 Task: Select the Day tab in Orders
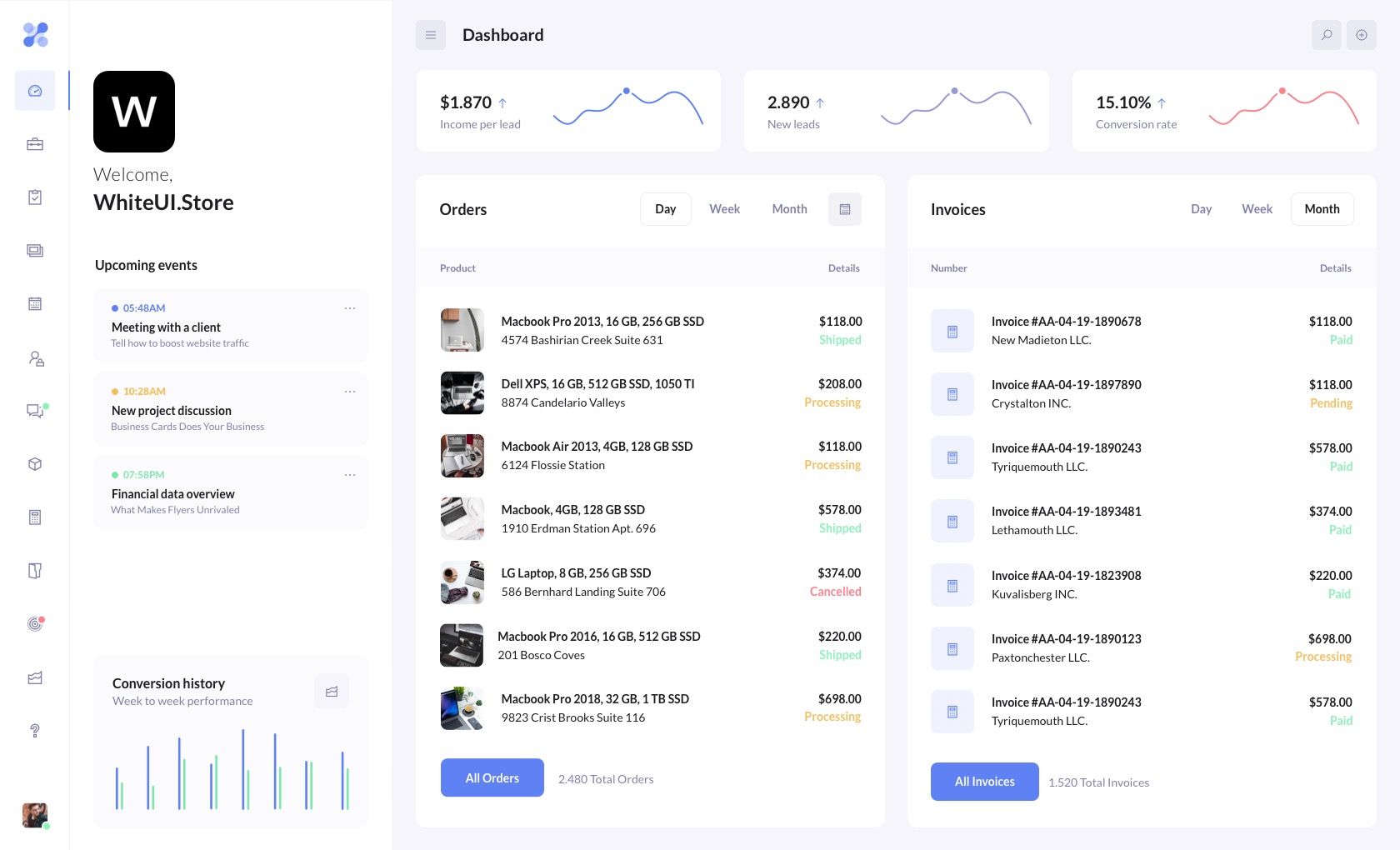click(666, 209)
